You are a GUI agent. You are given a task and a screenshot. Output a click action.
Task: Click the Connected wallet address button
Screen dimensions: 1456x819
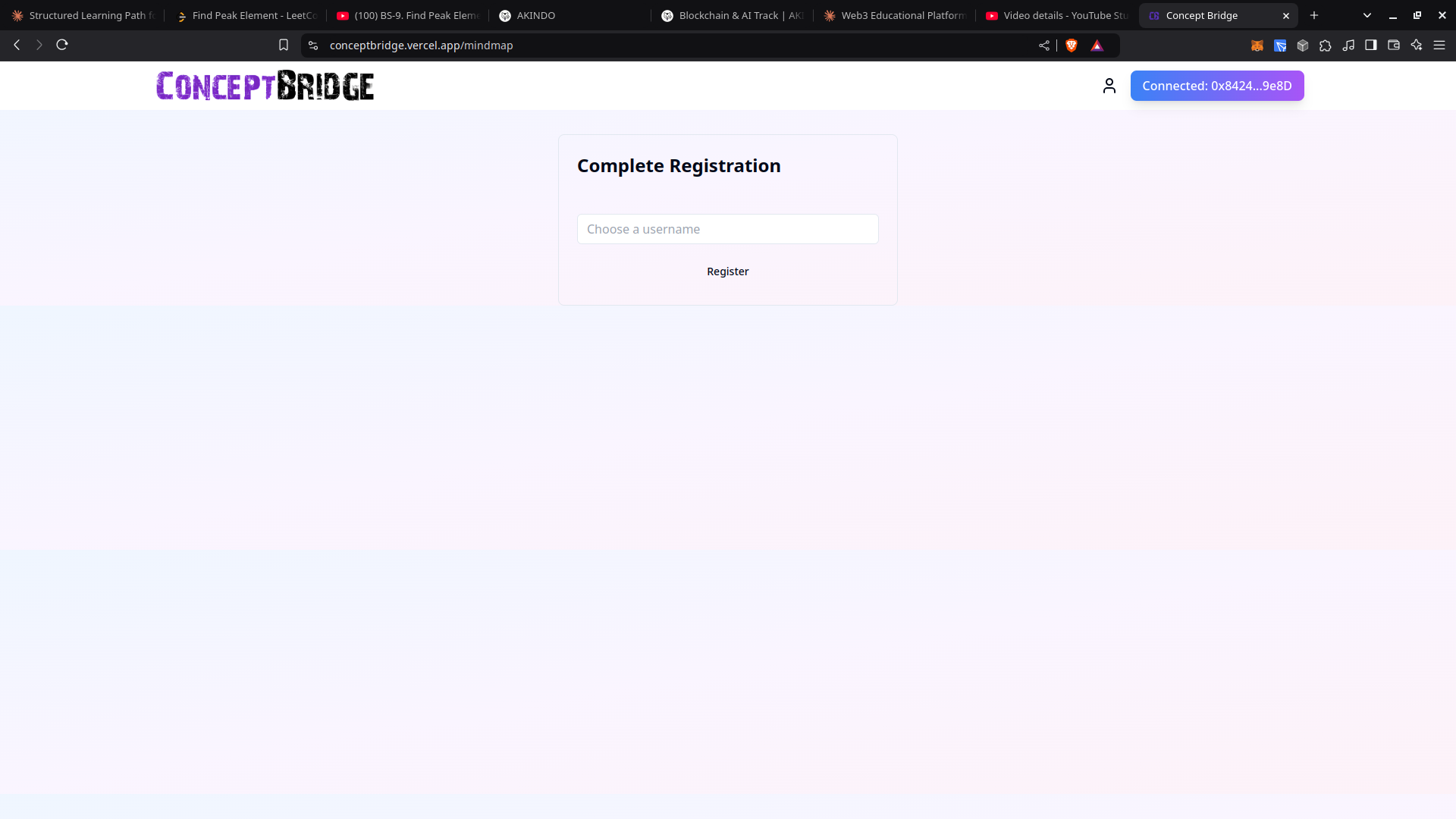(x=1216, y=86)
